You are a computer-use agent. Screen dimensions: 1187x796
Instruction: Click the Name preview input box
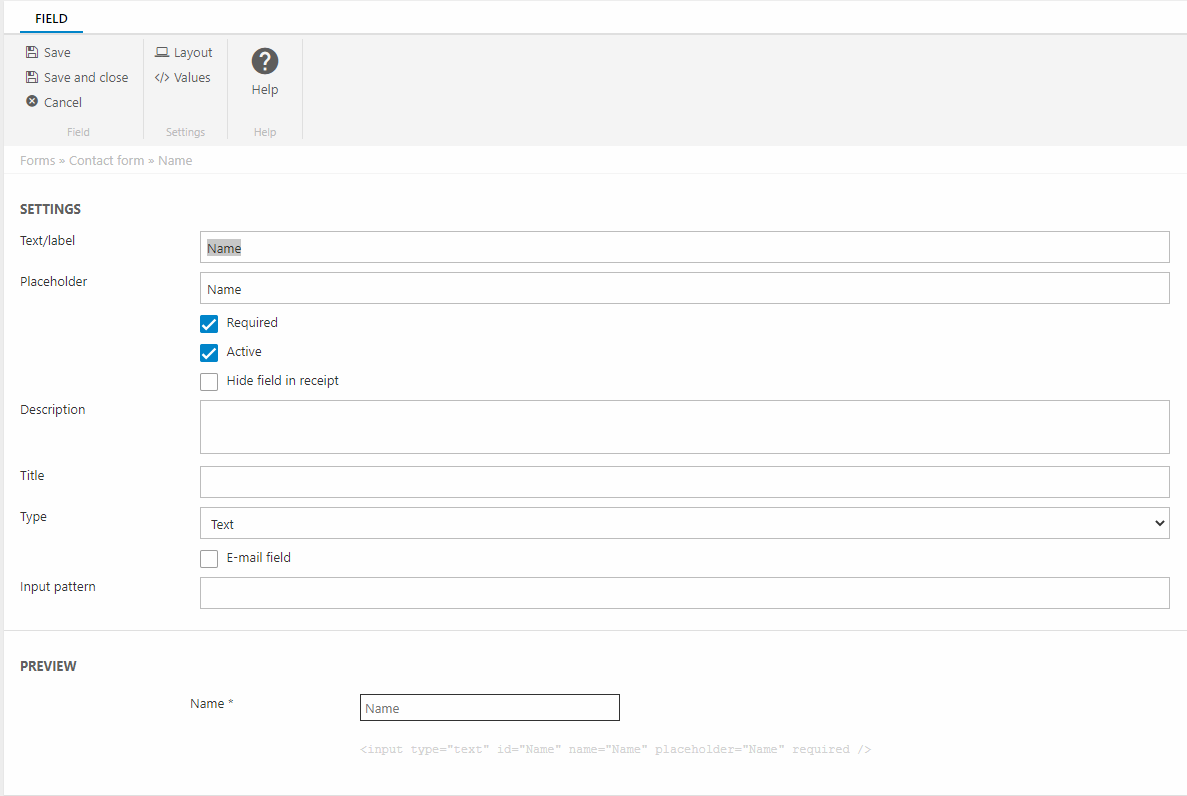coord(489,708)
